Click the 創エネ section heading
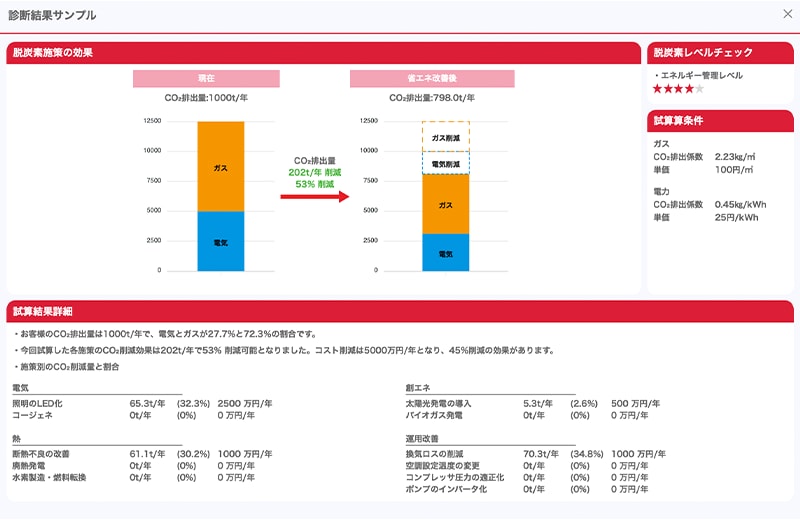Viewport: 800px width, 520px height. pos(418,388)
